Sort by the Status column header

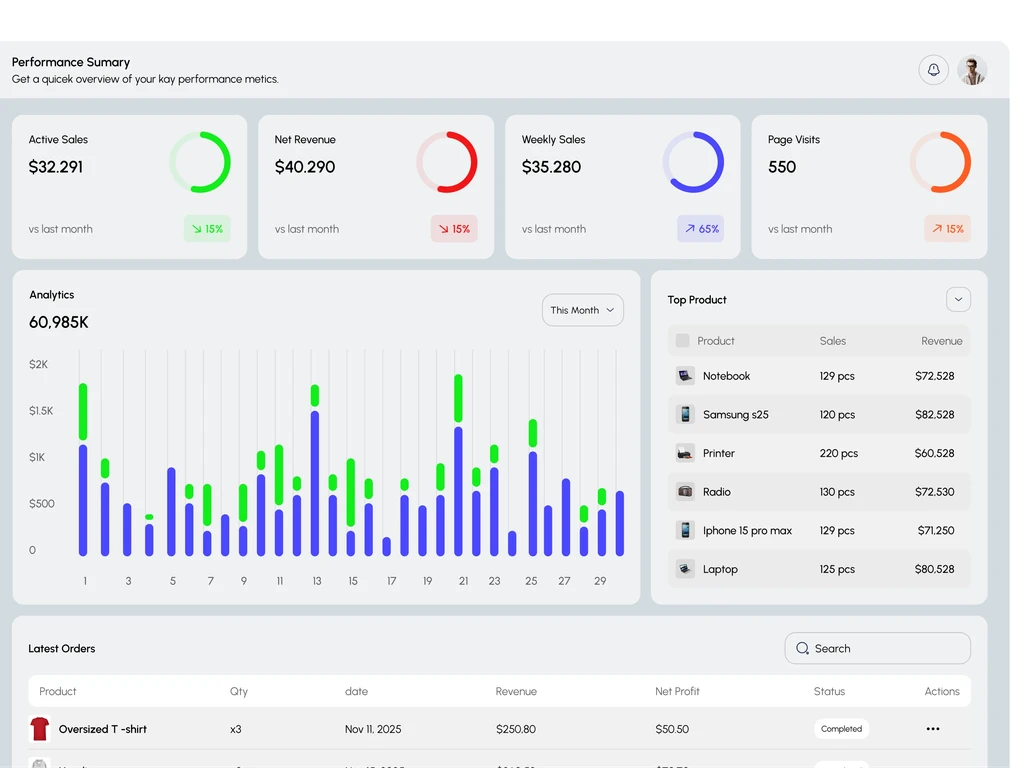[x=829, y=692]
